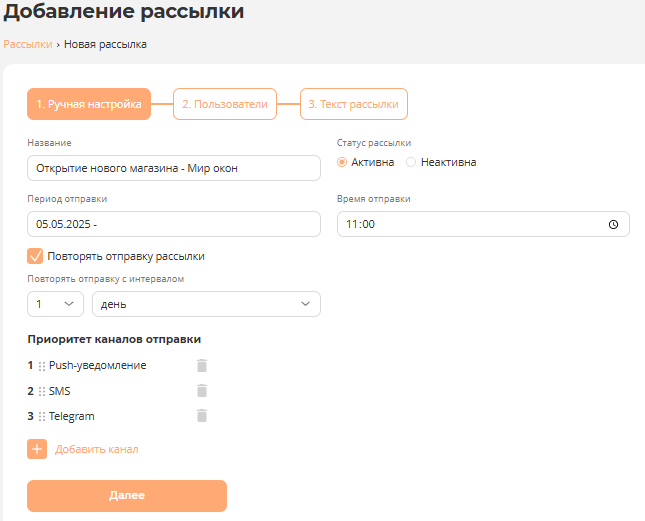Click the Название input field

pyautogui.click(x=174, y=168)
